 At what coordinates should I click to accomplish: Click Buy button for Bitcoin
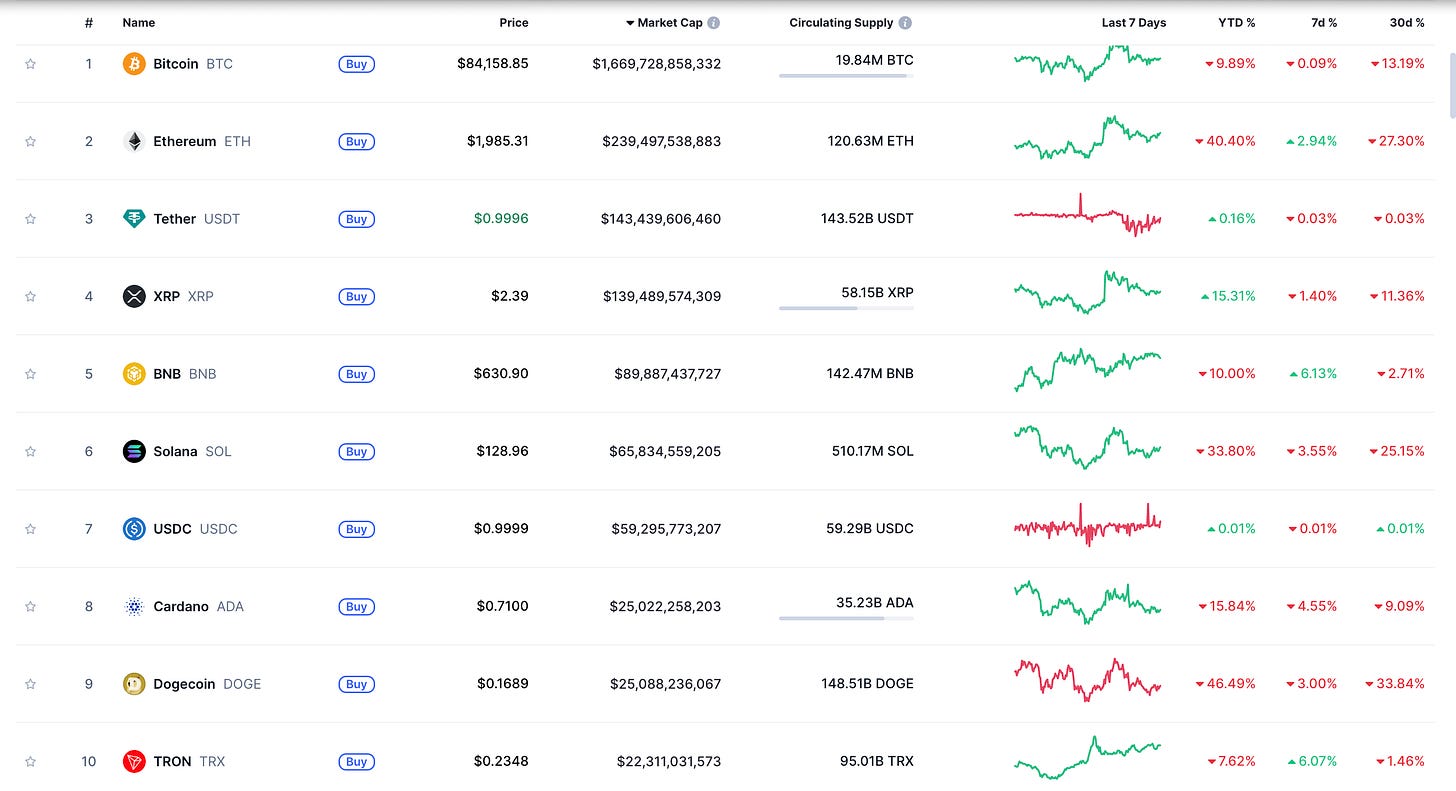click(357, 64)
